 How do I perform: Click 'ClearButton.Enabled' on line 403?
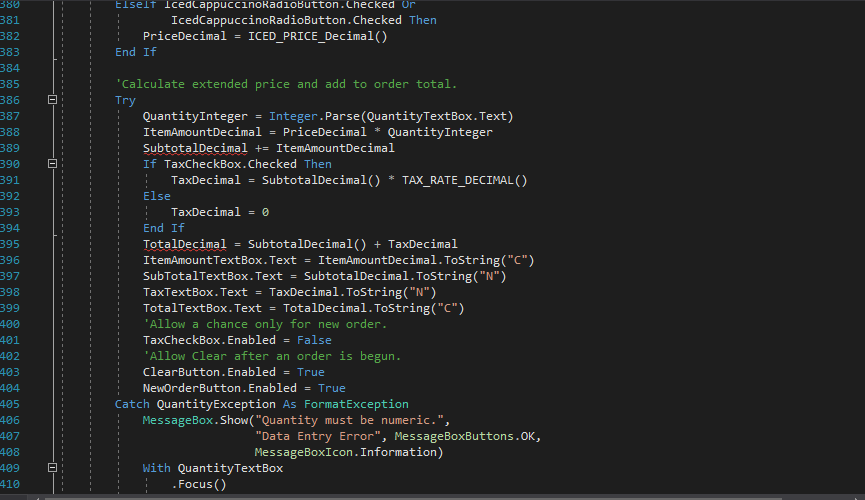tap(209, 373)
